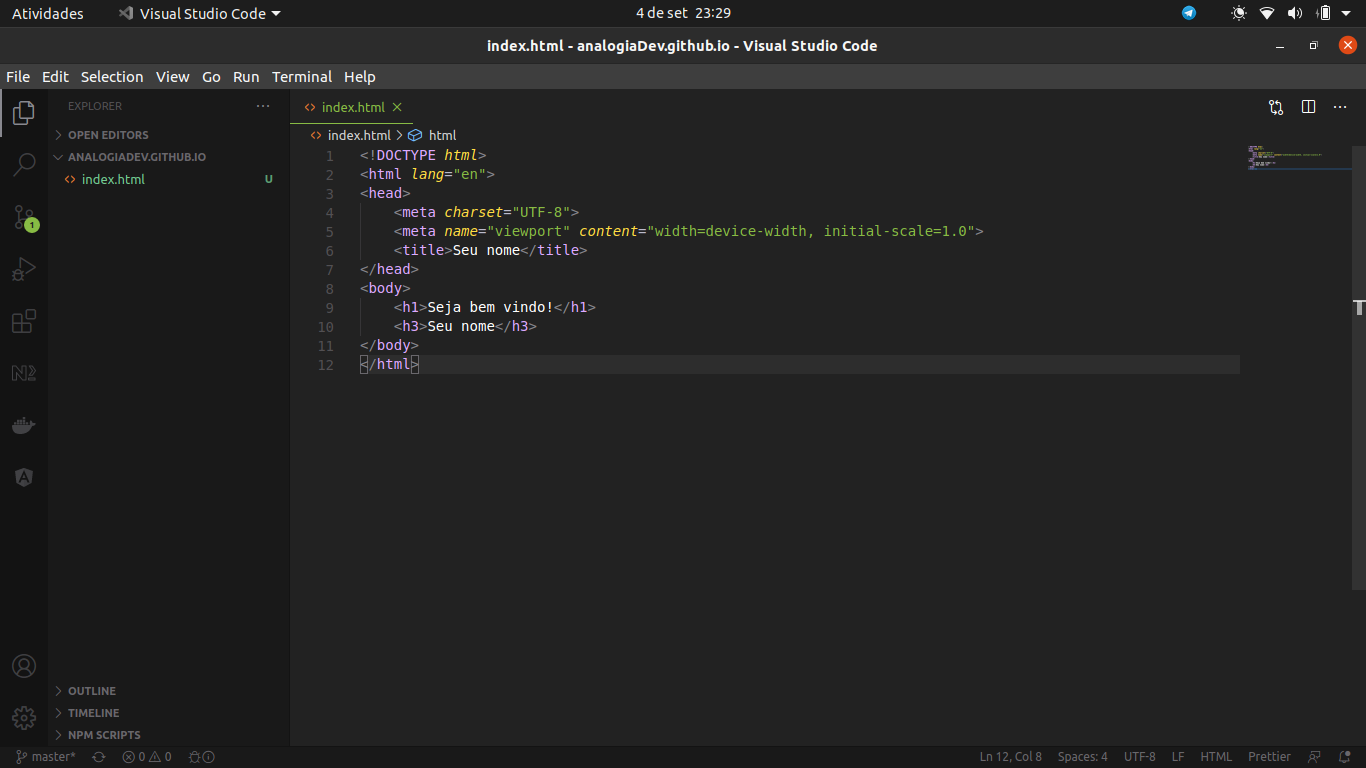Screen dimensions: 1366x768
Task: Click the volume icon in top bar
Action: (x=1295, y=13)
